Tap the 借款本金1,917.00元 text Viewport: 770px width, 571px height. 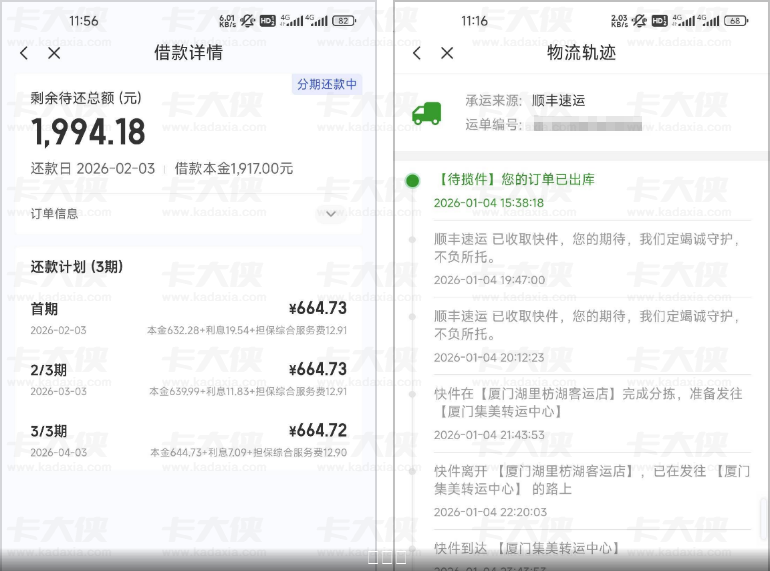pyautogui.click(x=234, y=168)
